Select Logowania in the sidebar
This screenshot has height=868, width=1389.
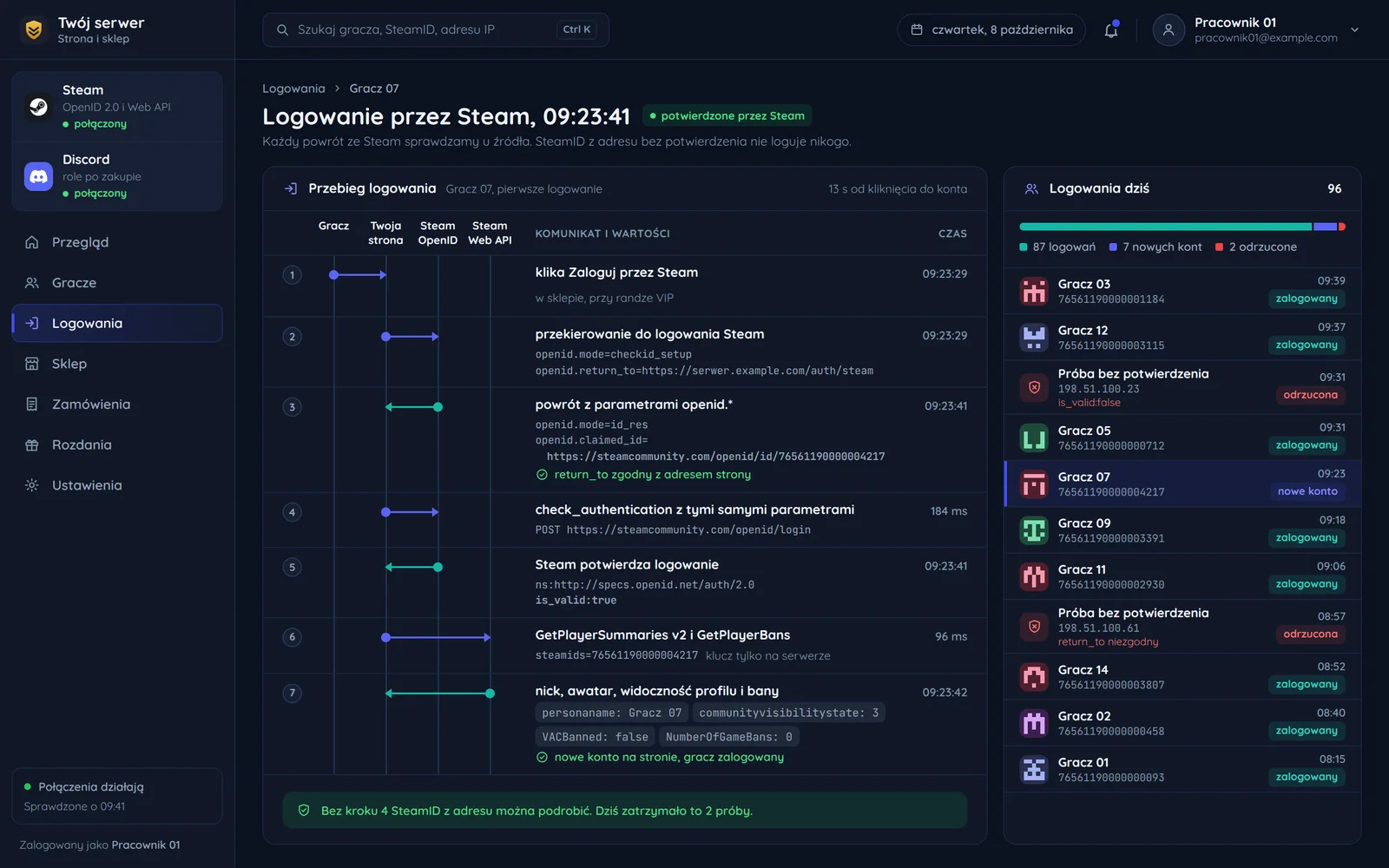(117, 323)
